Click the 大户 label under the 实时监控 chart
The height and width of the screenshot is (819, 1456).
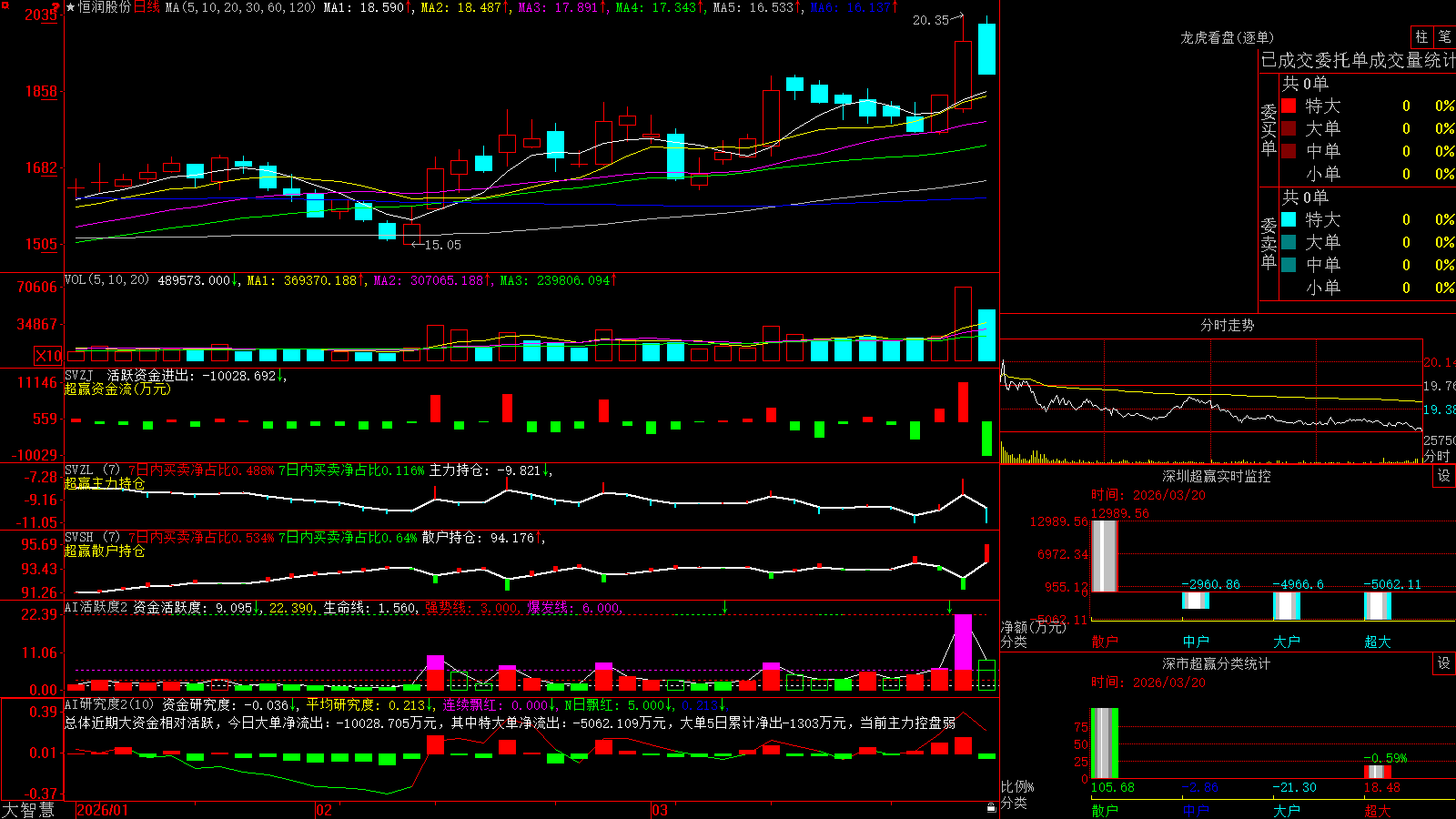tap(1286, 642)
